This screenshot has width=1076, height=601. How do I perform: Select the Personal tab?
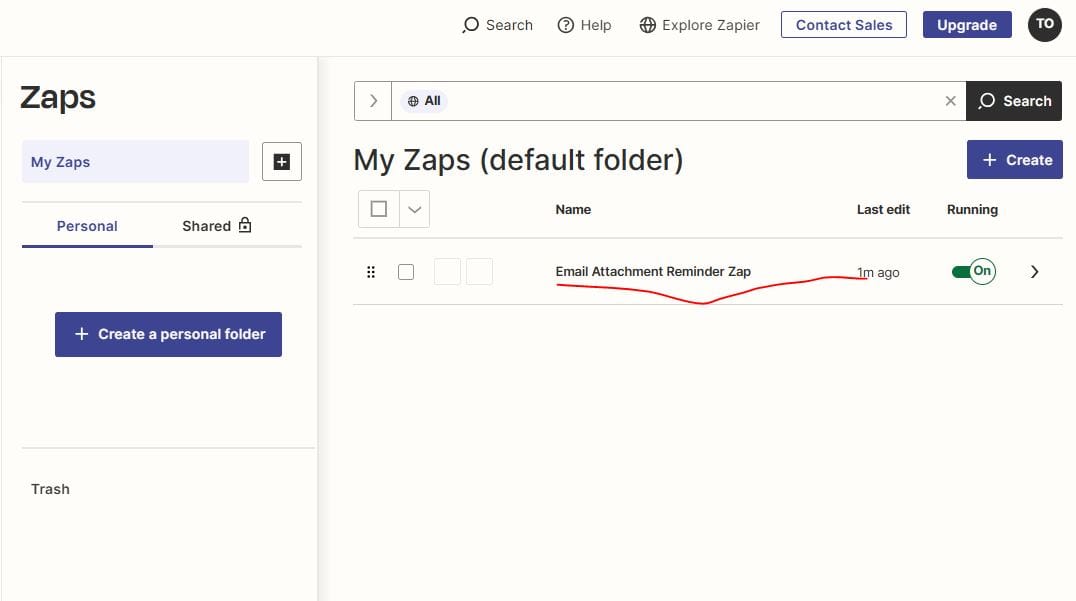(x=87, y=225)
